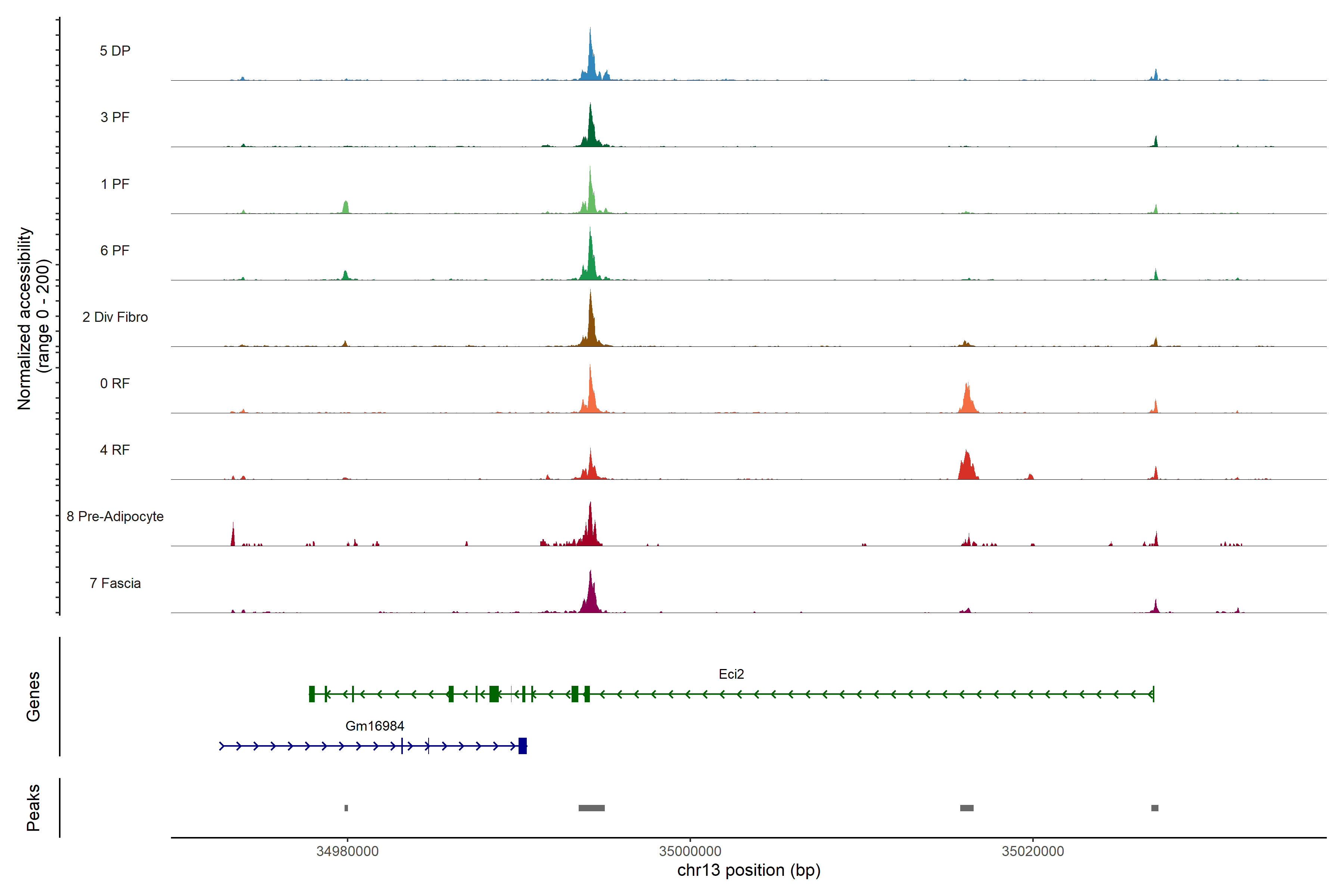The height and width of the screenshot is (896, 1344).
Task: Click the Eci2 gene name label
Action: (731, 674)
